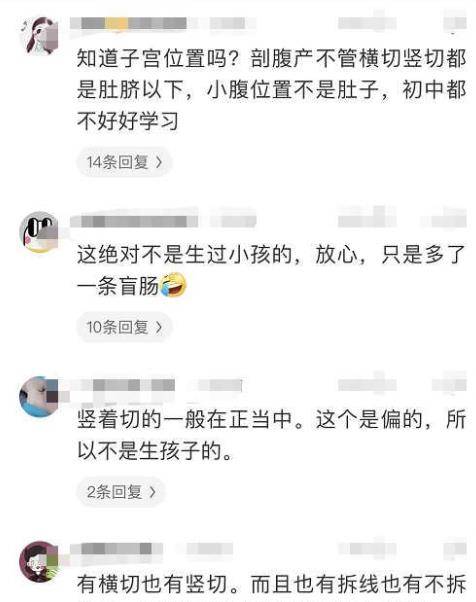
Task: Select the comment starting 有横切也有竖切
Action: click(x=271, y=584)
